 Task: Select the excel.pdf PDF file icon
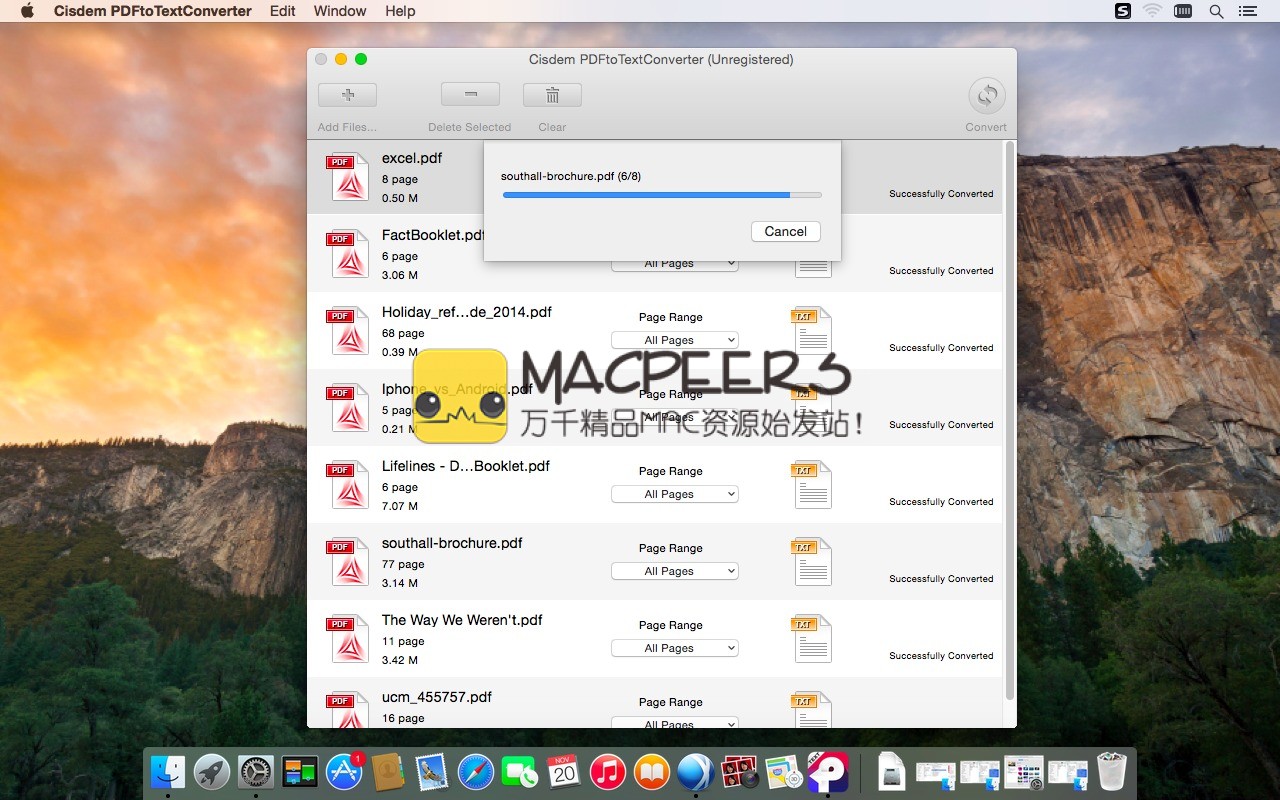[347, 177]
